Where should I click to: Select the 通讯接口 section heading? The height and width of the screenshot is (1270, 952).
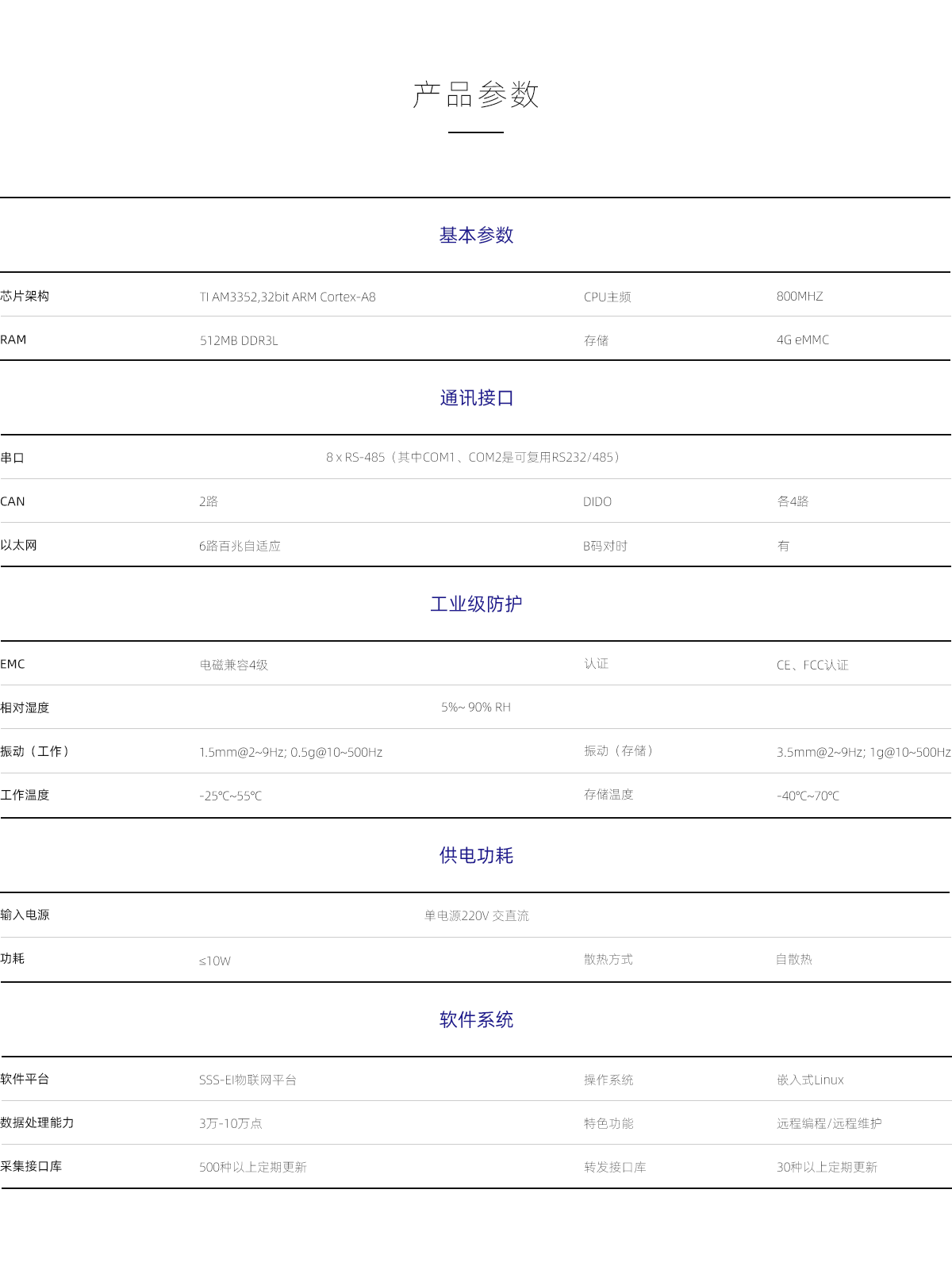476,398
